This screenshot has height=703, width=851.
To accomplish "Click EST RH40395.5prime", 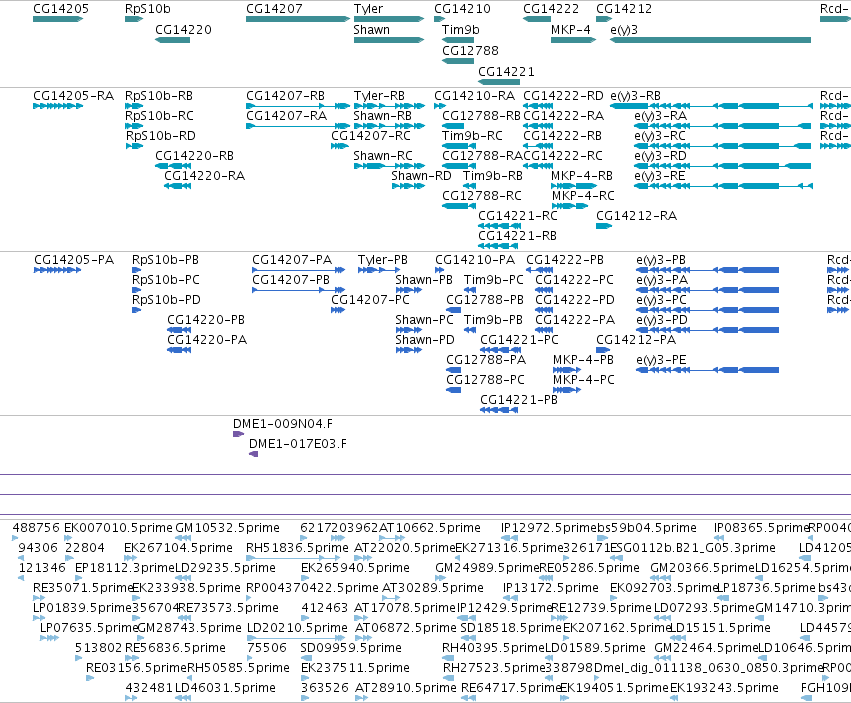I will tap(493, 648).
